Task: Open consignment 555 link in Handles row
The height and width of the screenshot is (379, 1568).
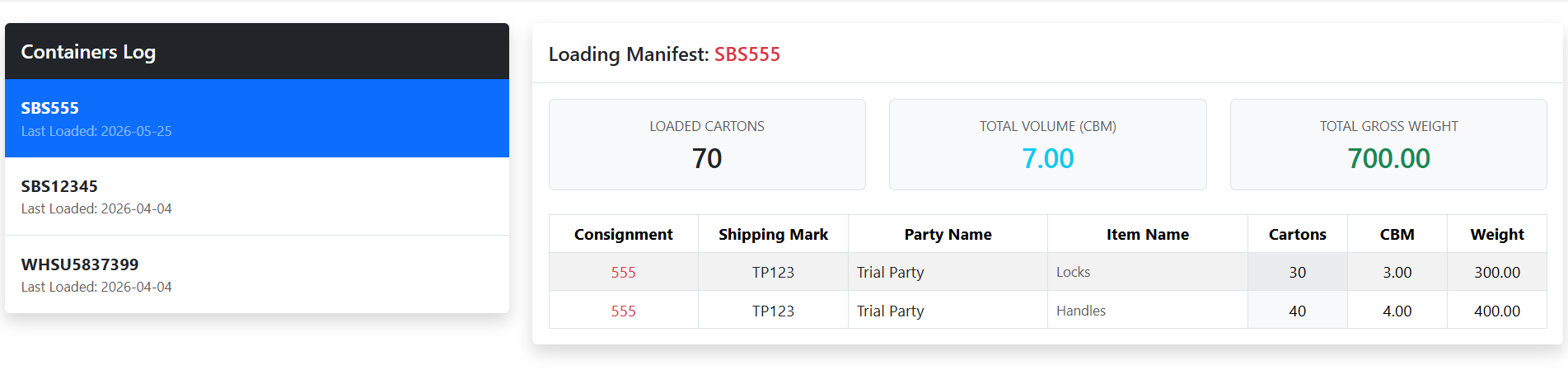Action: [x=623, y=311]
